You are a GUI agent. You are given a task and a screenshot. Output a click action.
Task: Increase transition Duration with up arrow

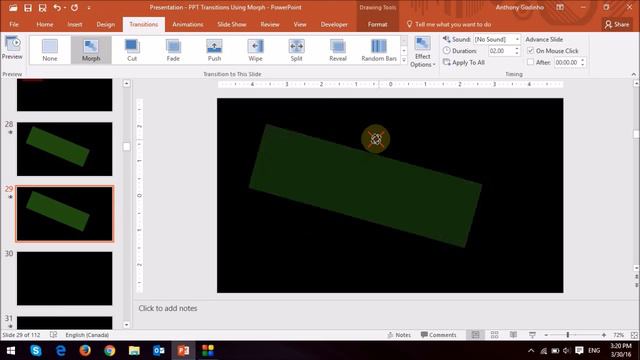(x=517, y=49)
